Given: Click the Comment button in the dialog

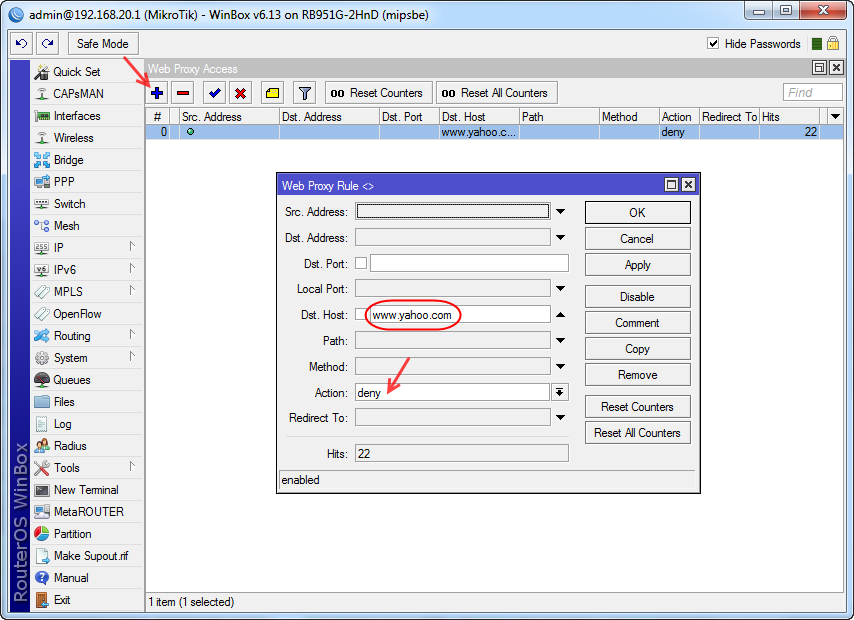Looking at the screenshot, I should pyautogui.click(x=637, y=323).
